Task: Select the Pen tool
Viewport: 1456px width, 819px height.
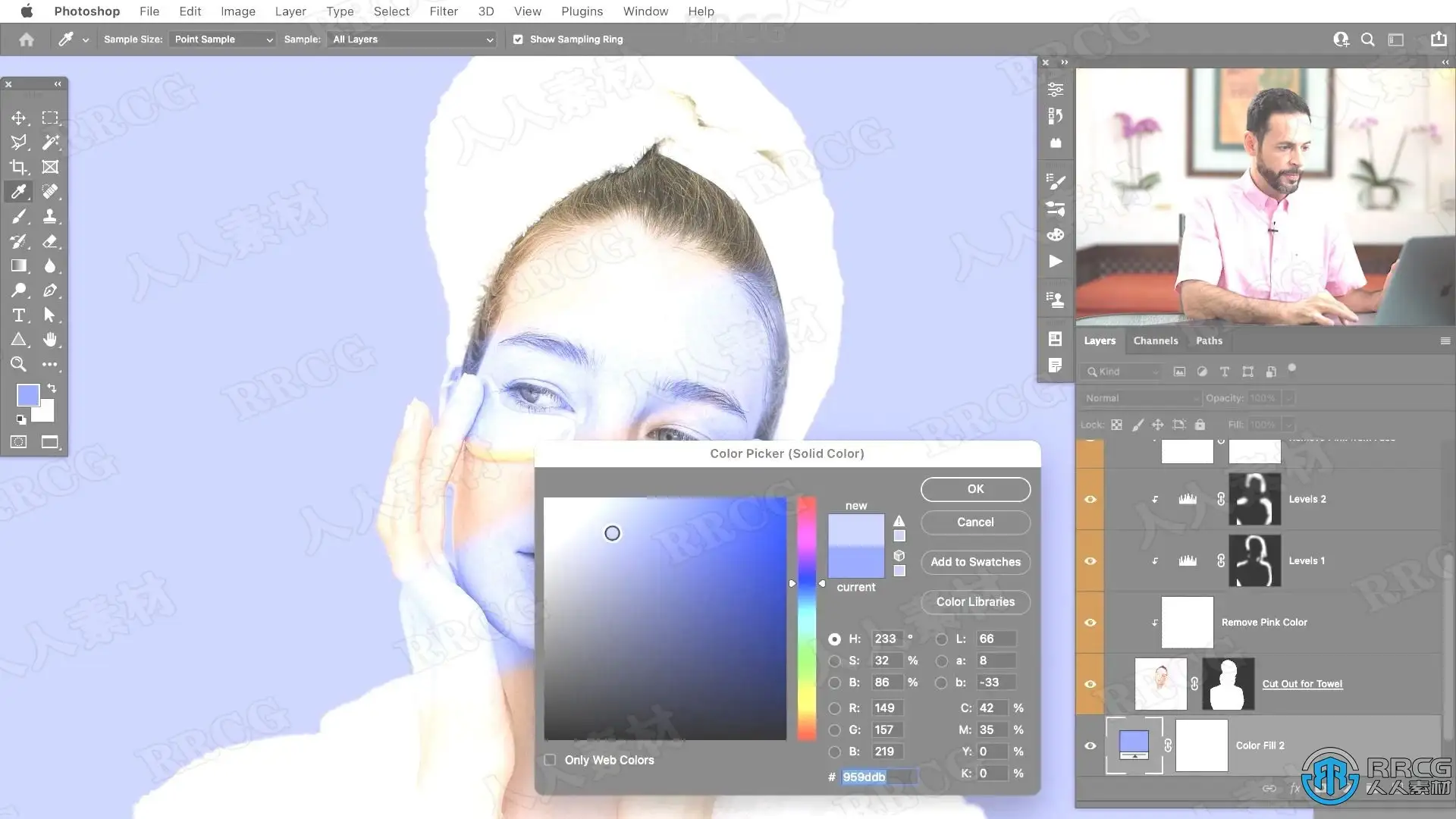Action: (50, 290)
